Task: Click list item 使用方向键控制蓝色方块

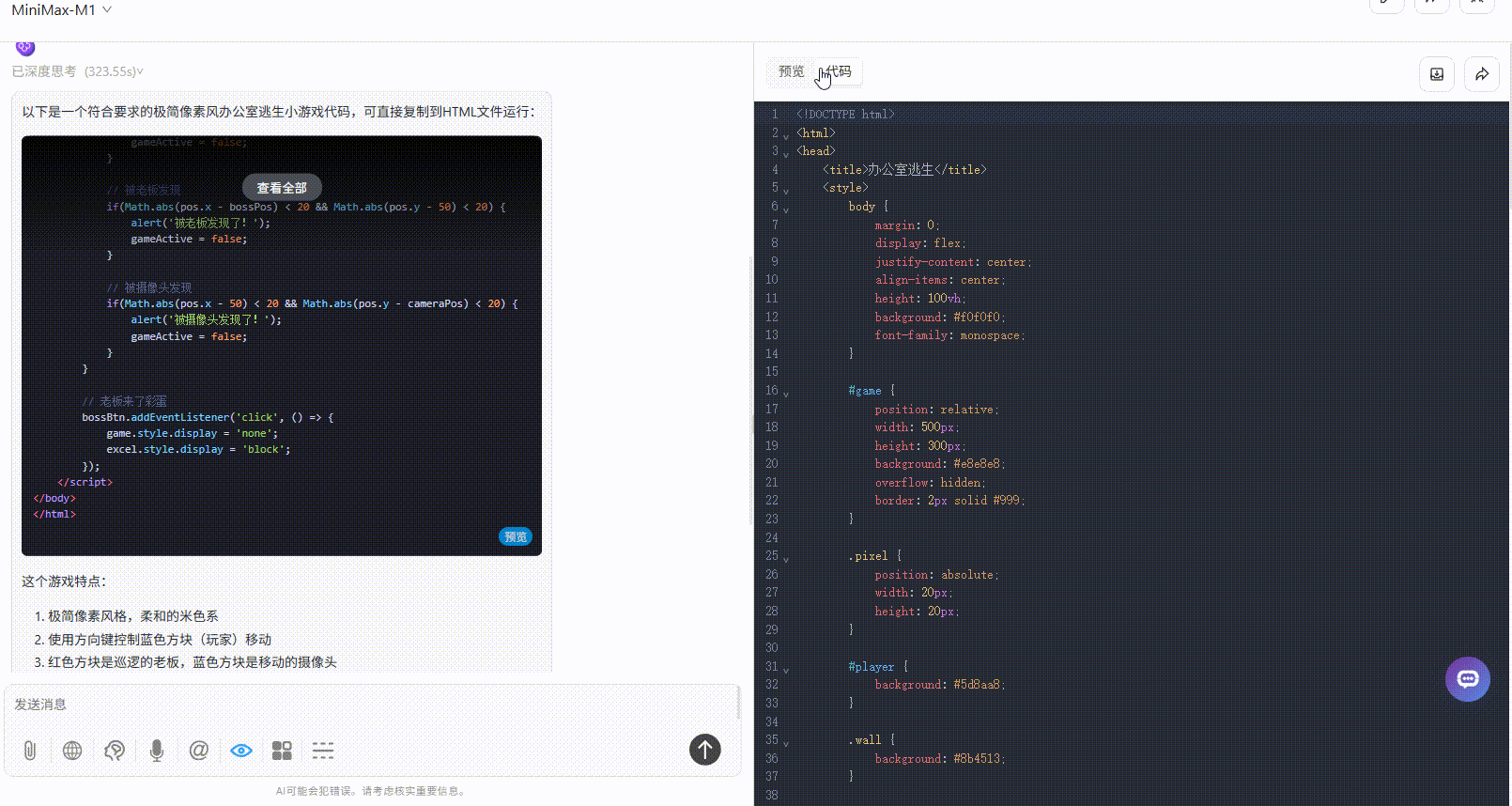Action: coord(160,640)
